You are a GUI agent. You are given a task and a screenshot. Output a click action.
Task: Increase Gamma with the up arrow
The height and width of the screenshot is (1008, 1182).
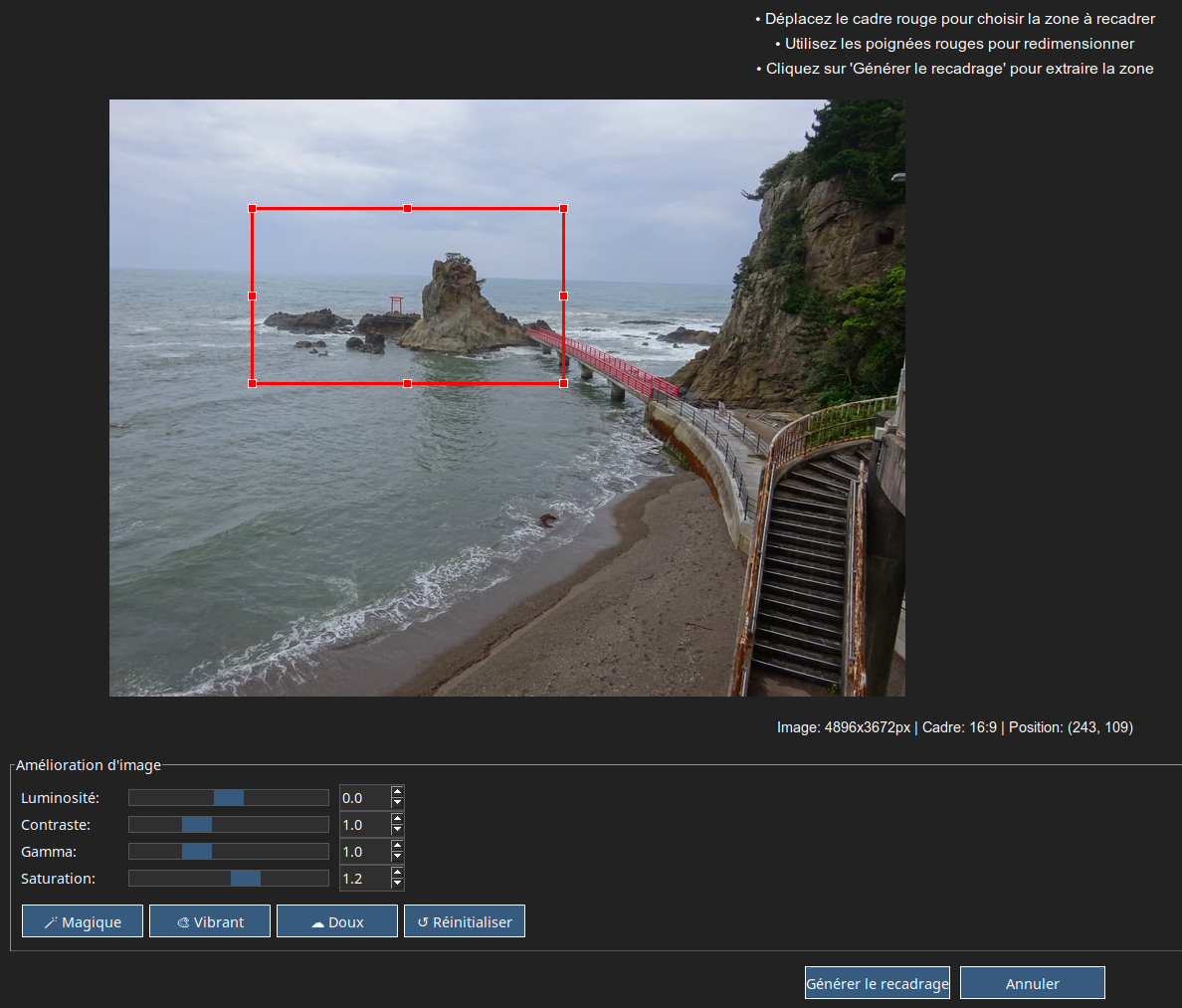click(398, 847)
